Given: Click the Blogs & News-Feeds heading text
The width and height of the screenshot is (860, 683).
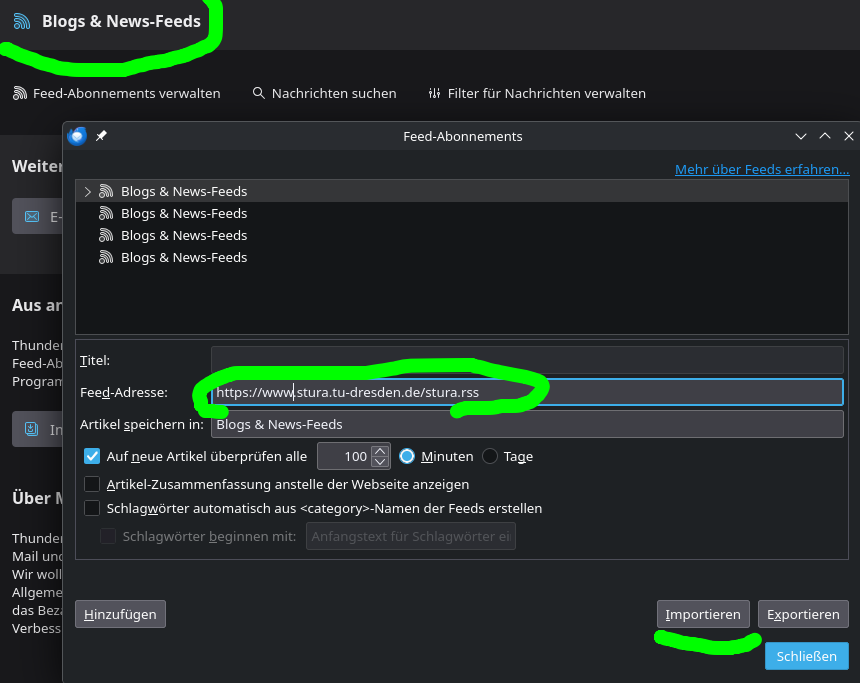Looking at the screenshot, I should click(121, 21).
